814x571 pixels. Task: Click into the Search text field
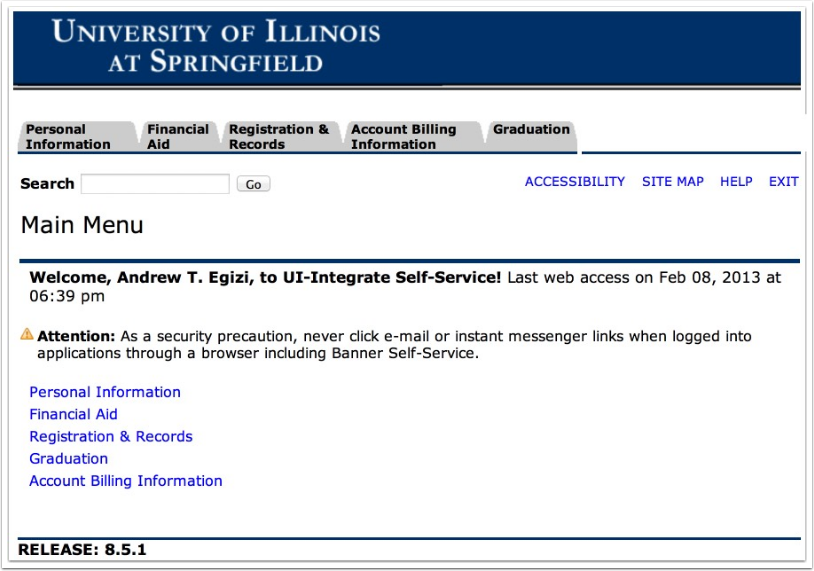coord(155,184)
